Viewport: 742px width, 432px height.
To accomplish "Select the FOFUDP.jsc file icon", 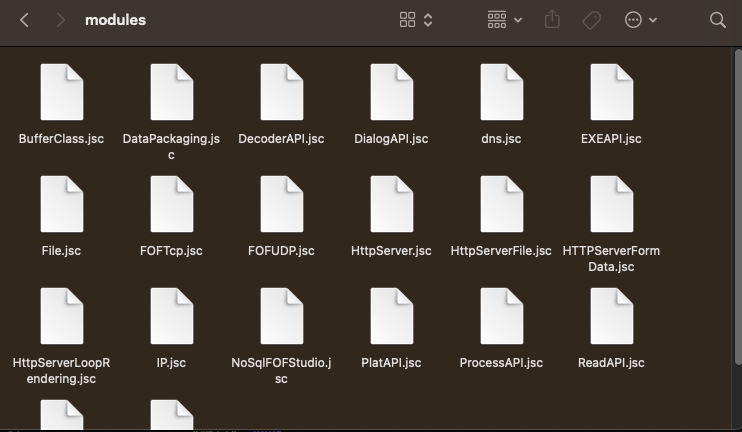I will click(282, 204).
